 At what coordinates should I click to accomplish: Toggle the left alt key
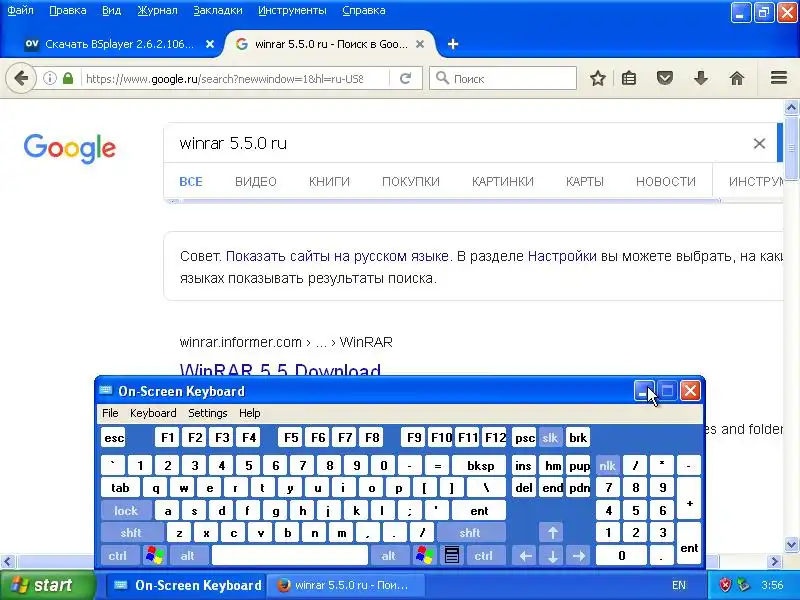[188, 555]
